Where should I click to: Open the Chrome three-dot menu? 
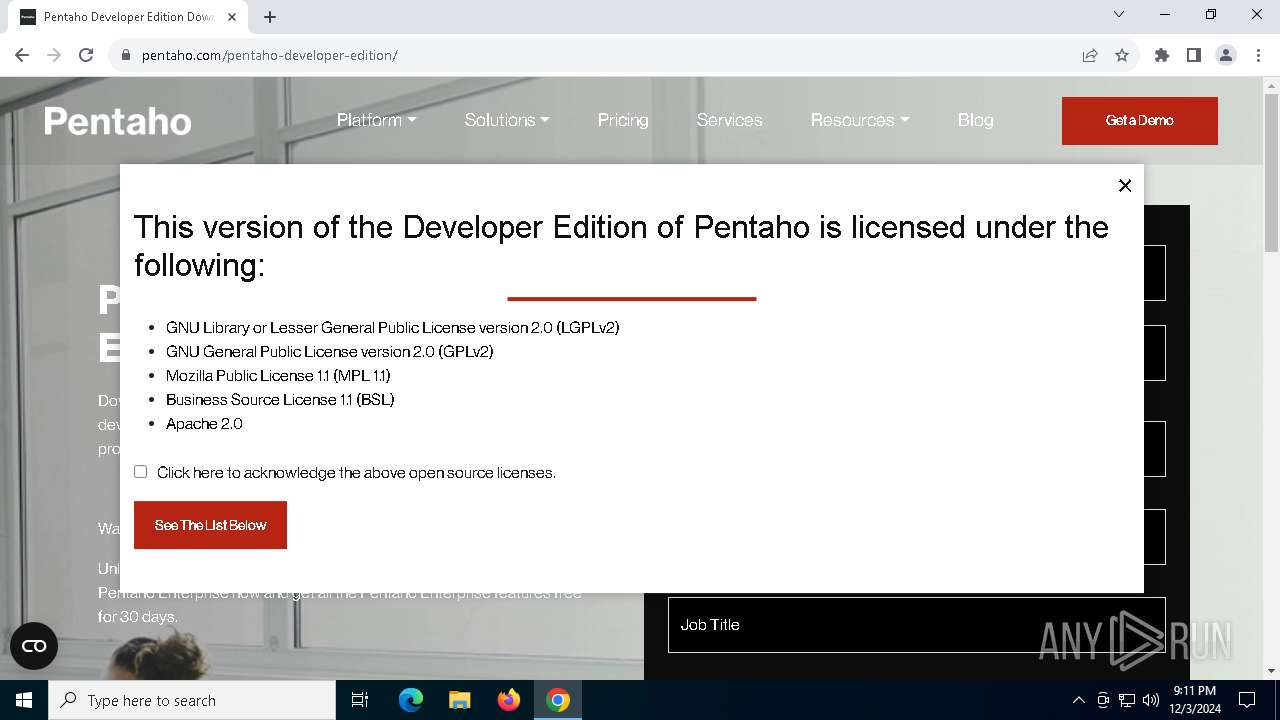(1257, 55)
